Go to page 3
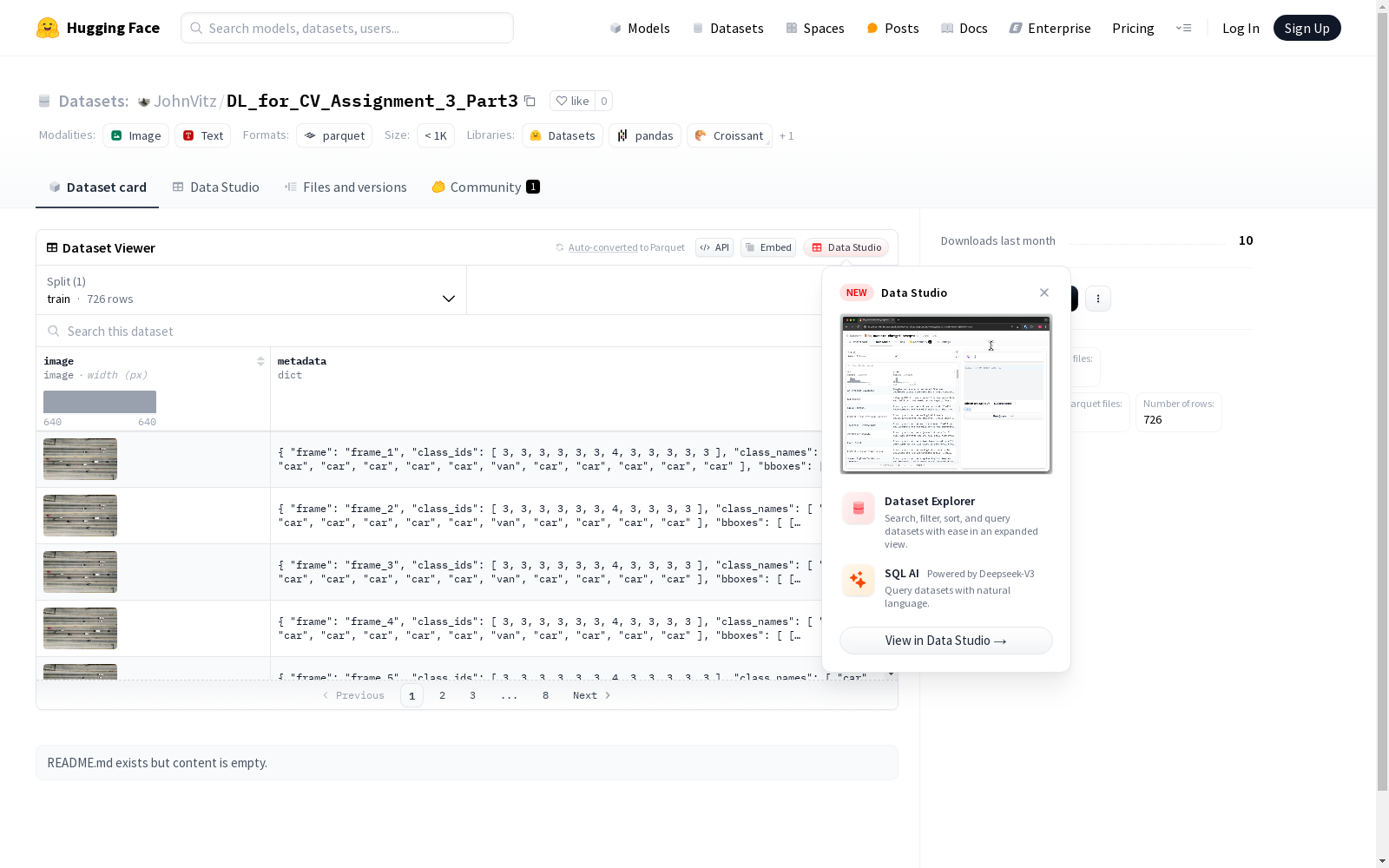 pos(472,695)
